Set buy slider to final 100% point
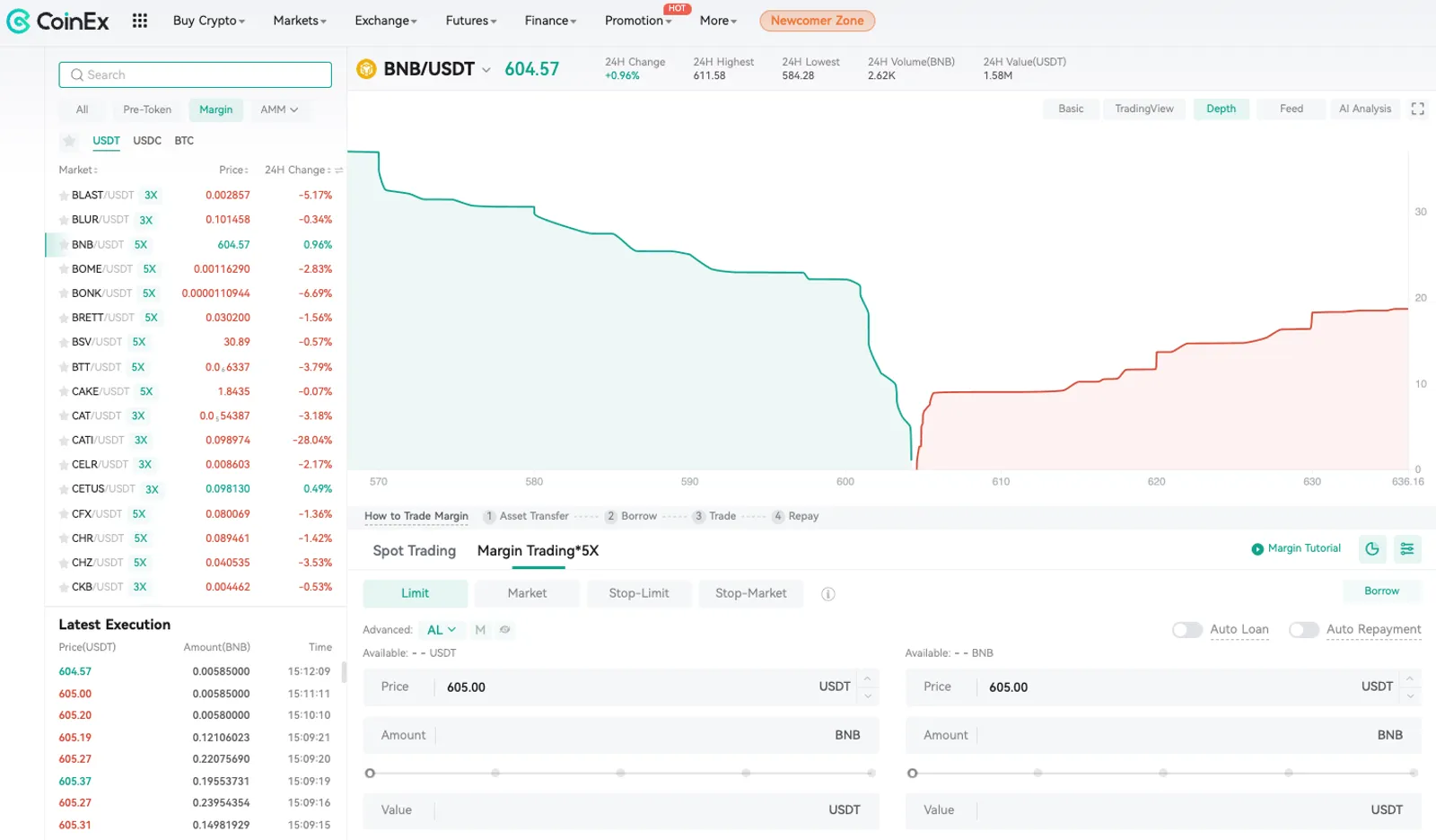Image resolution: width=1436 pixels, height=840 pixels. 871,774
